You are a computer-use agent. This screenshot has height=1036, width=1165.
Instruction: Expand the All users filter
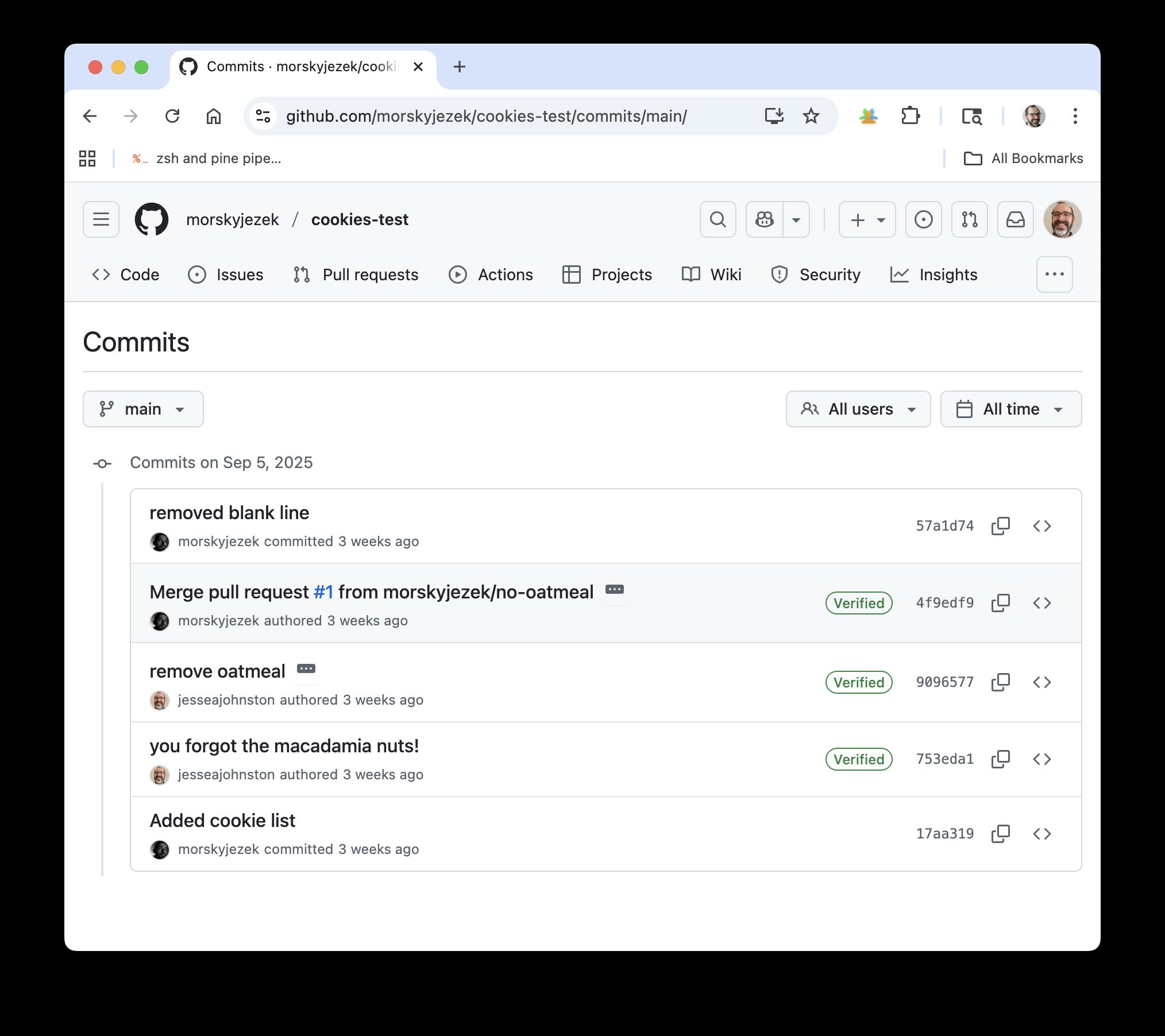coord(858,409)
